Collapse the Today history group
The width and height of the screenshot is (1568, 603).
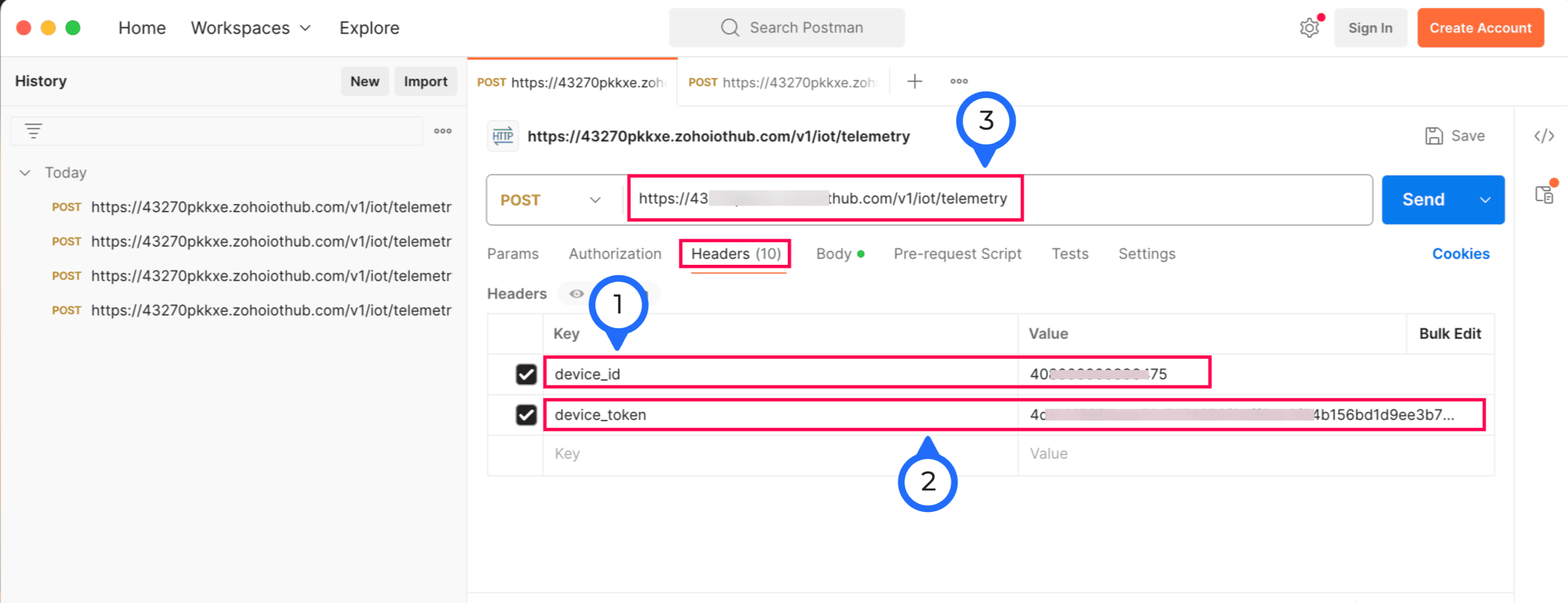(x=25, y=173)
